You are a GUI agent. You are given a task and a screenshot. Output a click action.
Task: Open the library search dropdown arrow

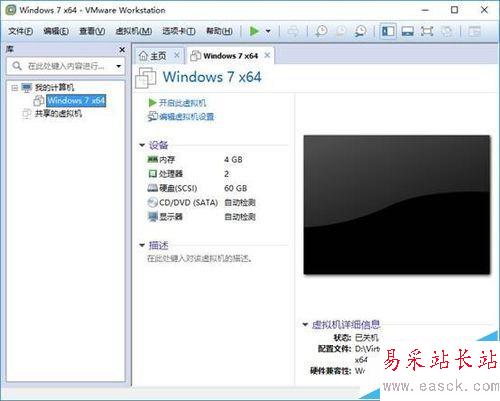point(119,66)
